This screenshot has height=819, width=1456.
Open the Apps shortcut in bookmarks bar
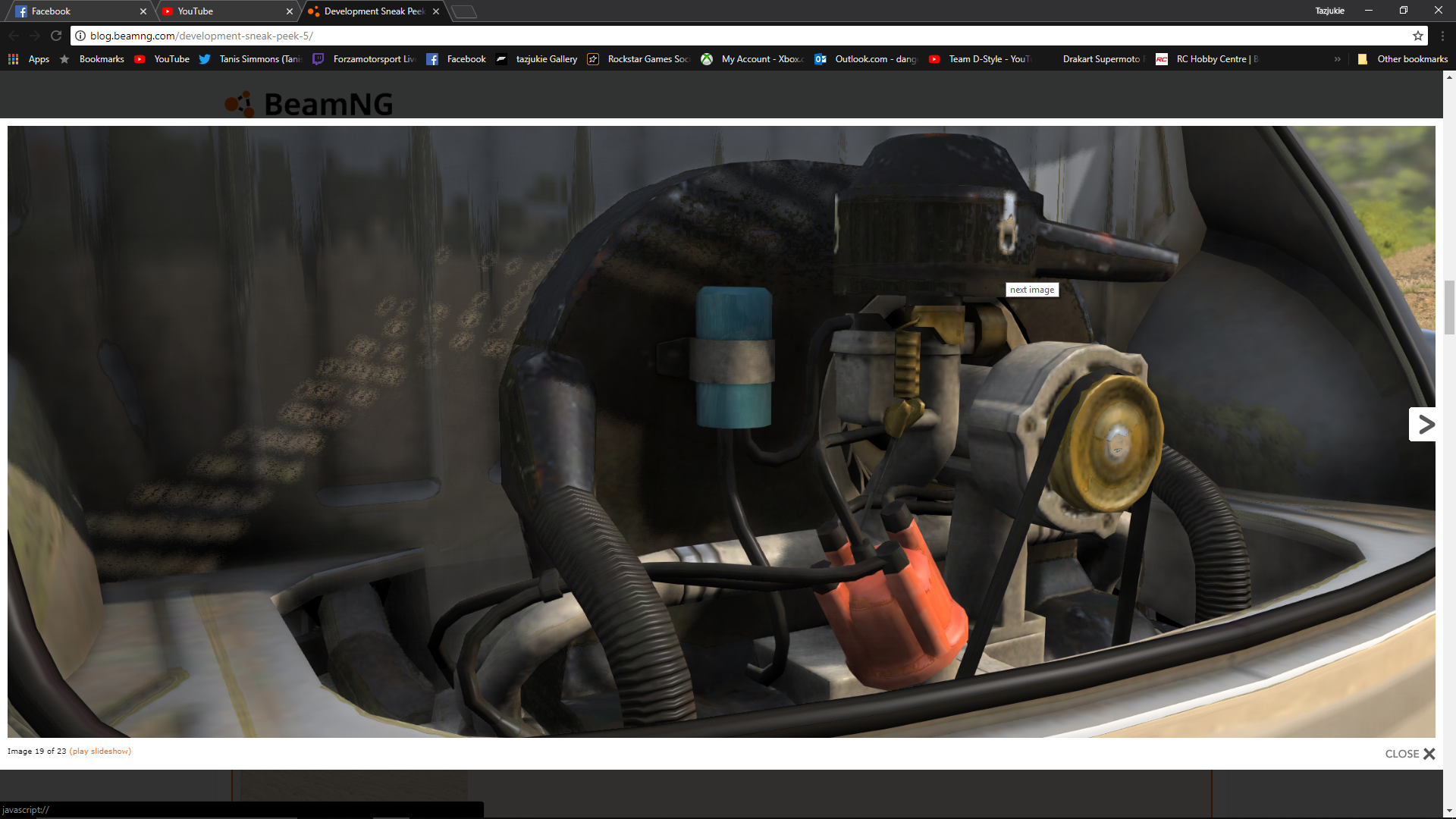pos(29,59)
